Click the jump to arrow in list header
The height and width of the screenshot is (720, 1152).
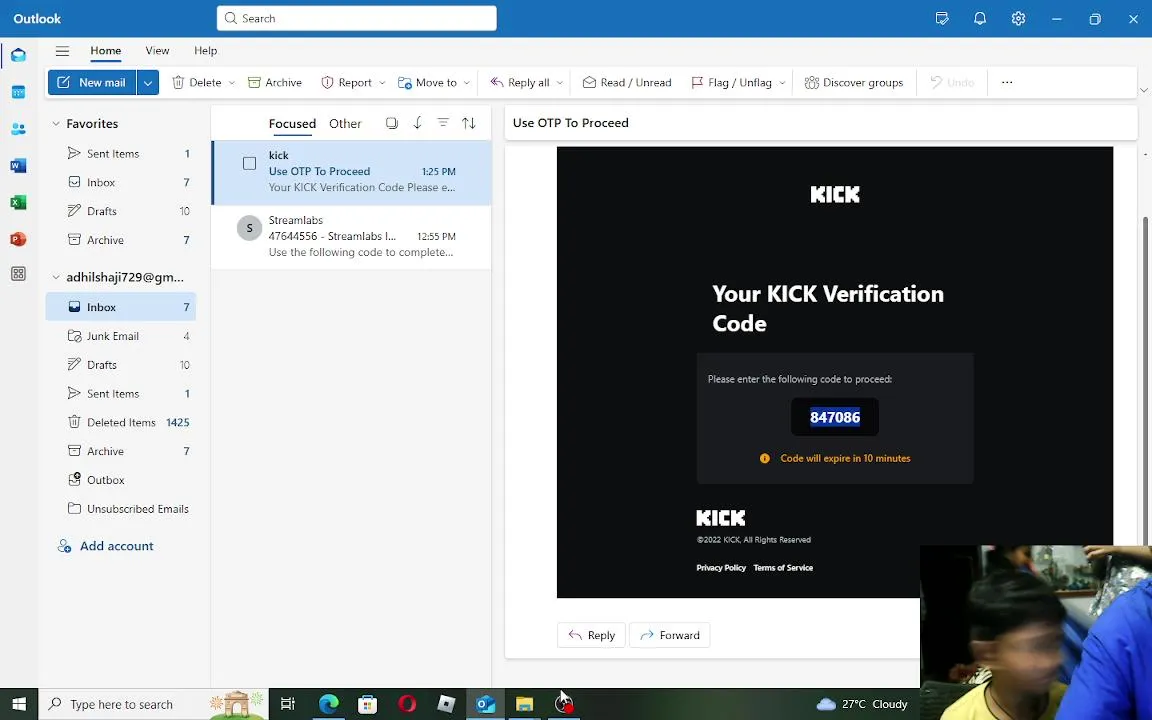[417, 123]
